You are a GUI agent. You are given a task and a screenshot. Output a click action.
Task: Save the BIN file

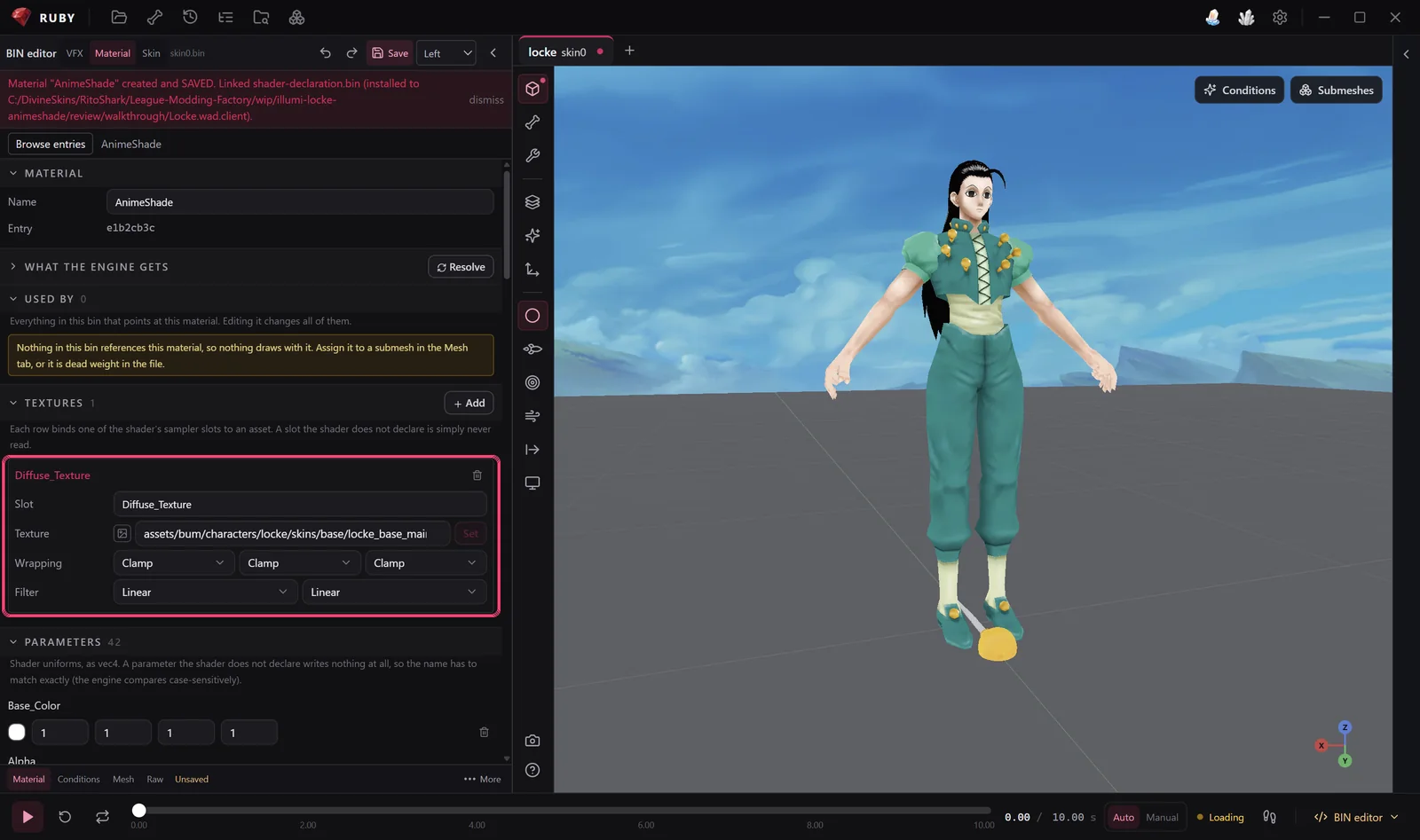point(390,53)
